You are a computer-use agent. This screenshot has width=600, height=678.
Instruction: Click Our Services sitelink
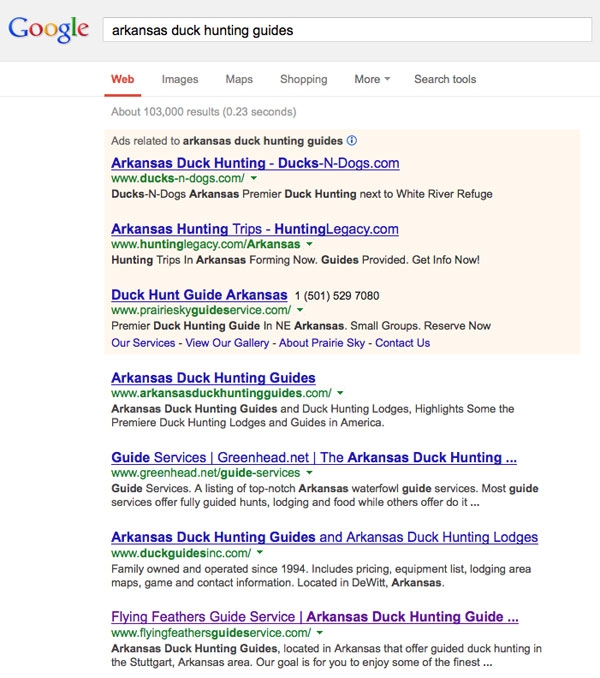tap(143, 343)
